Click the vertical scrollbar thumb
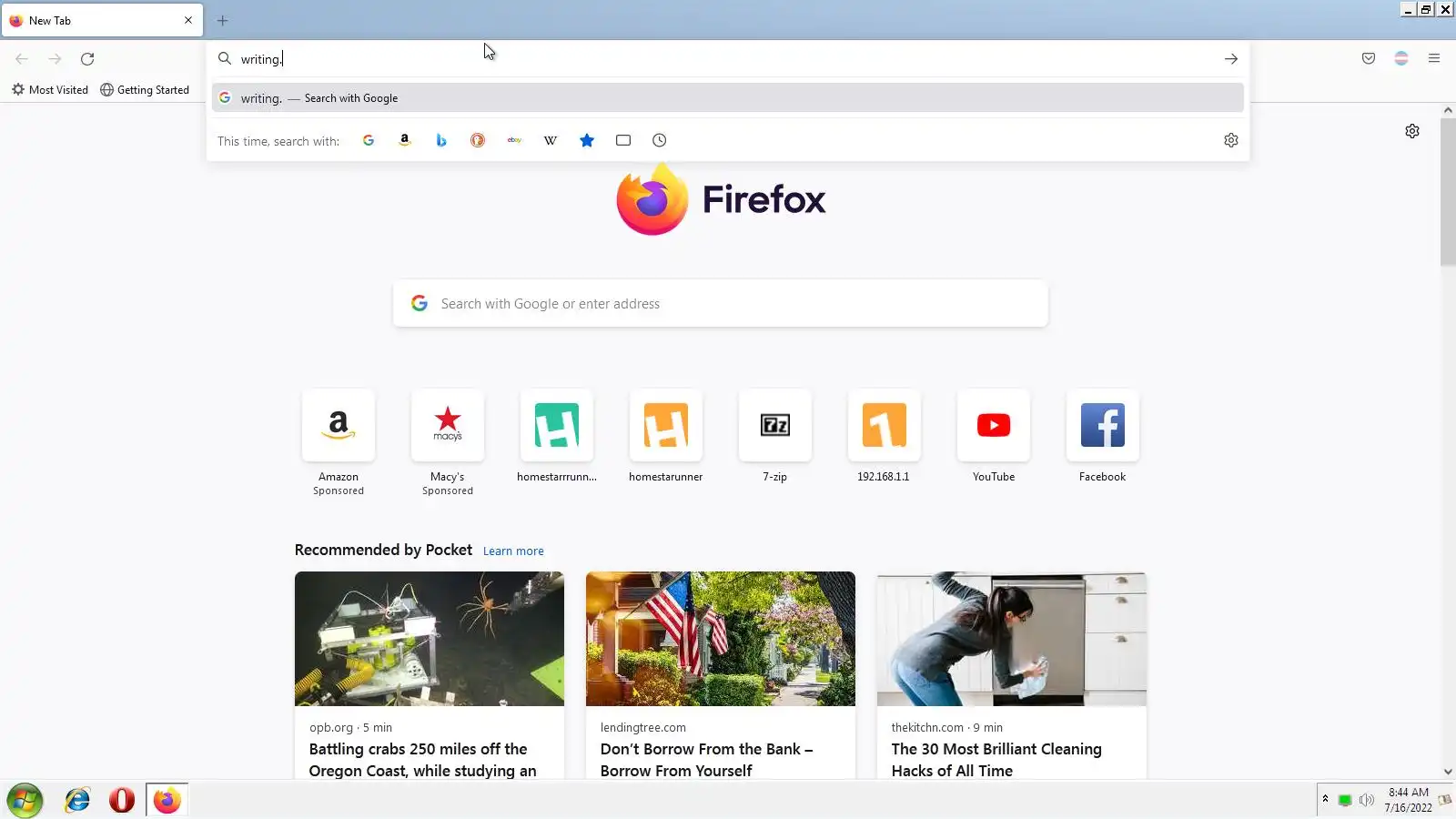The image size is (1456, 819). 1448,191
